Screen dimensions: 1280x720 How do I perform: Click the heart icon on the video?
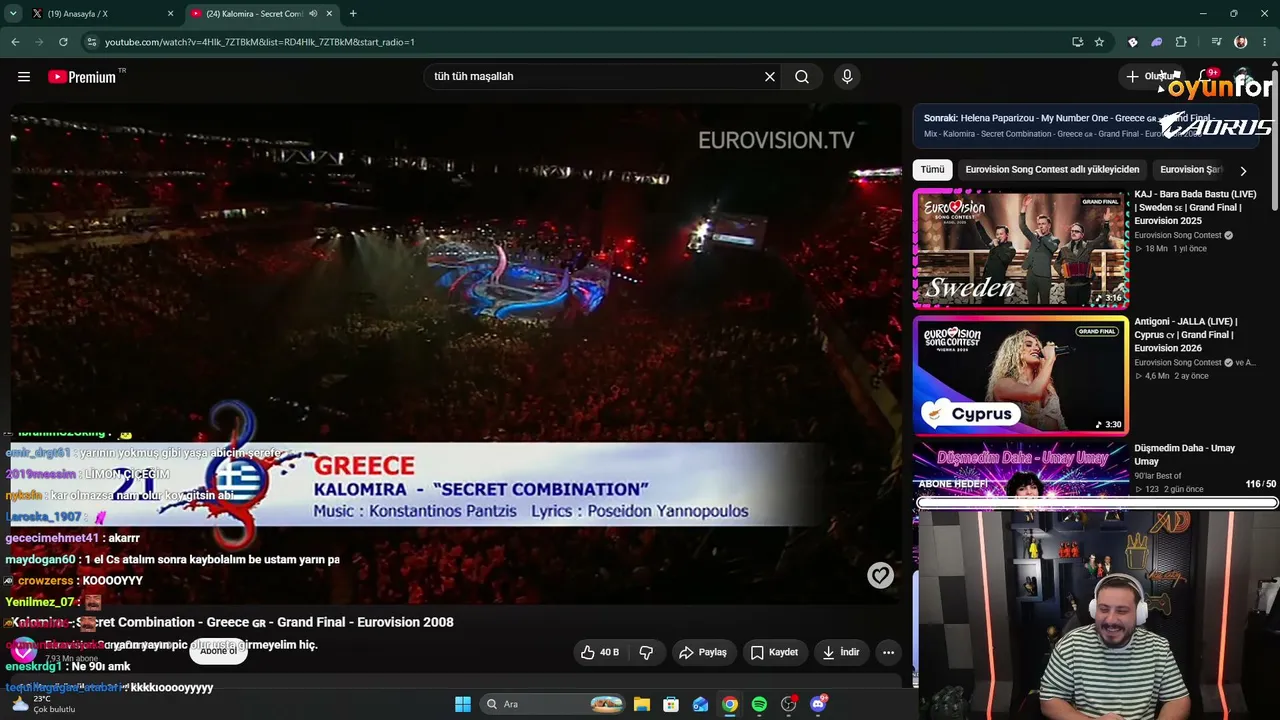click(x=880, y=575)
